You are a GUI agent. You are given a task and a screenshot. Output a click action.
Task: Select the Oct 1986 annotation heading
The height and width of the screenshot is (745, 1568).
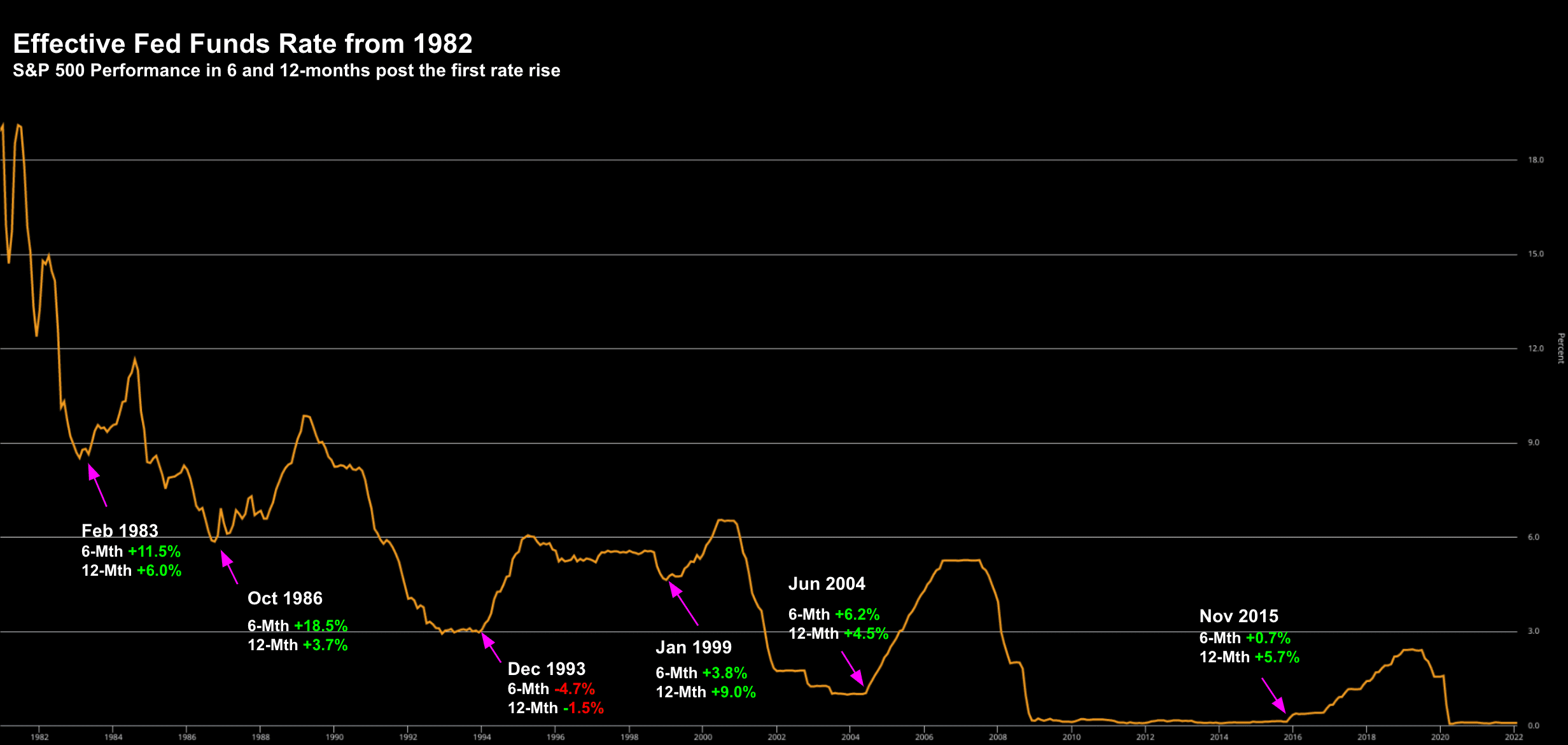284,598
